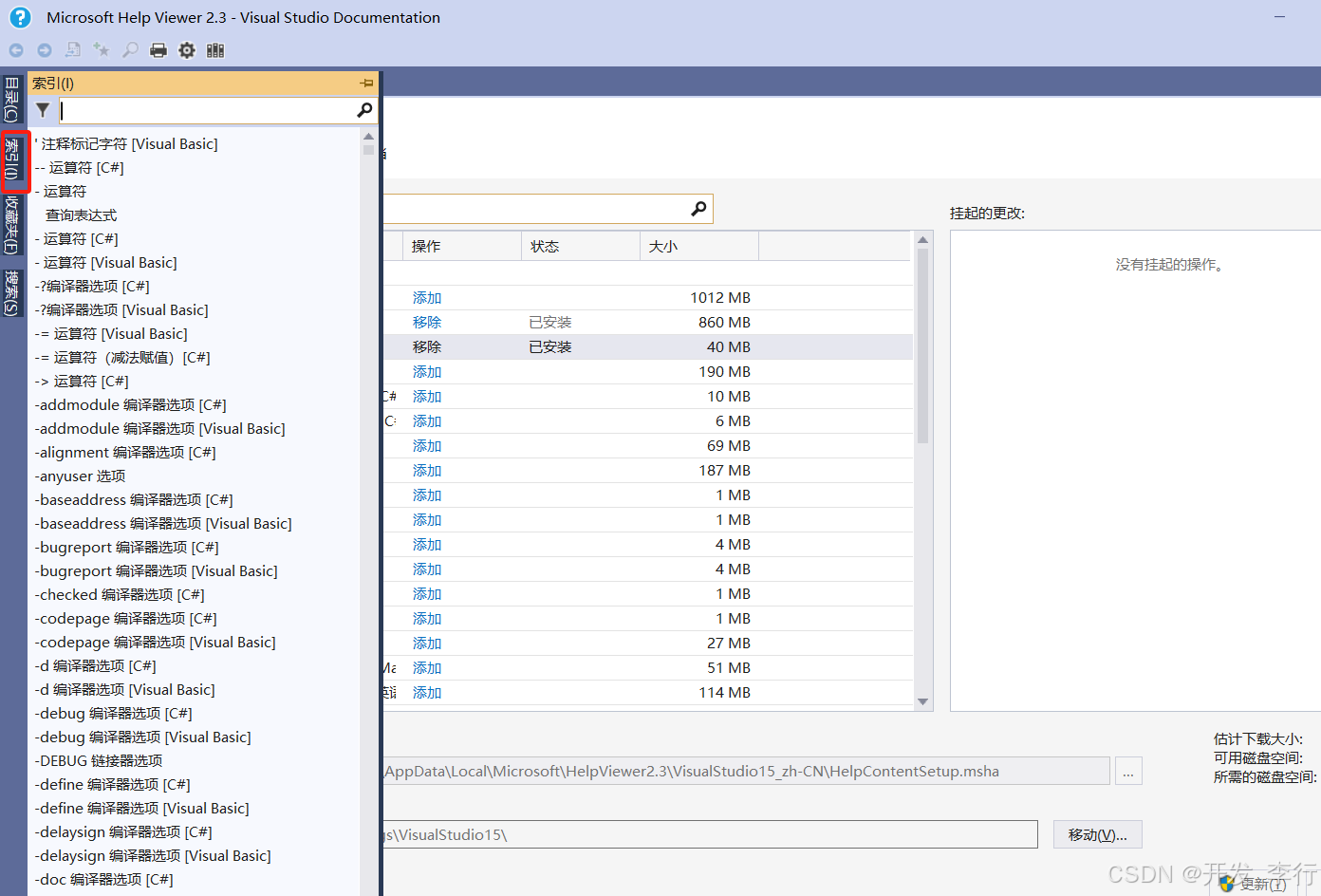Click the magnifier in the index search box

click(x=364, y=110)
